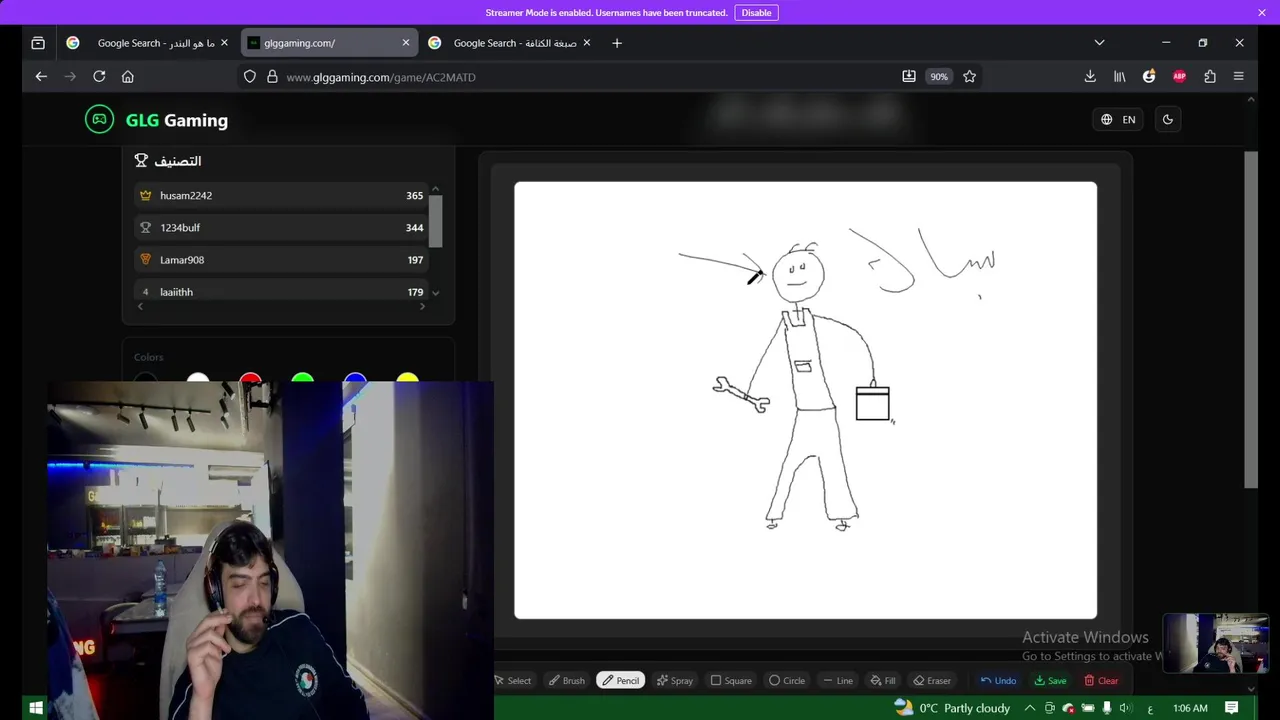Click the GLG Gaming logo
Screen dimensions: 1280x720
157,120
